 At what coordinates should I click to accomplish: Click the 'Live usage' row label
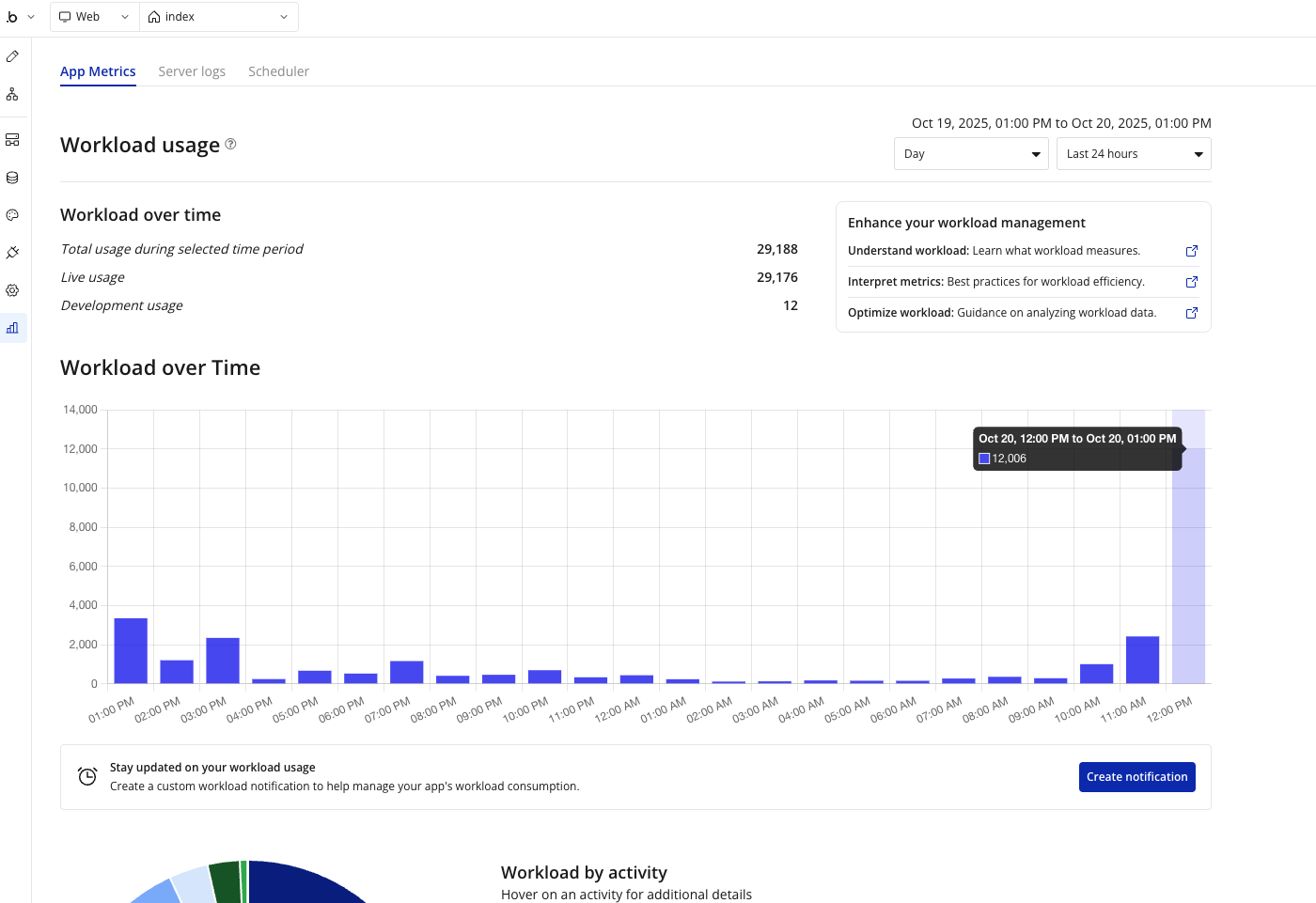pyautogui.click(x=92, y=277)
